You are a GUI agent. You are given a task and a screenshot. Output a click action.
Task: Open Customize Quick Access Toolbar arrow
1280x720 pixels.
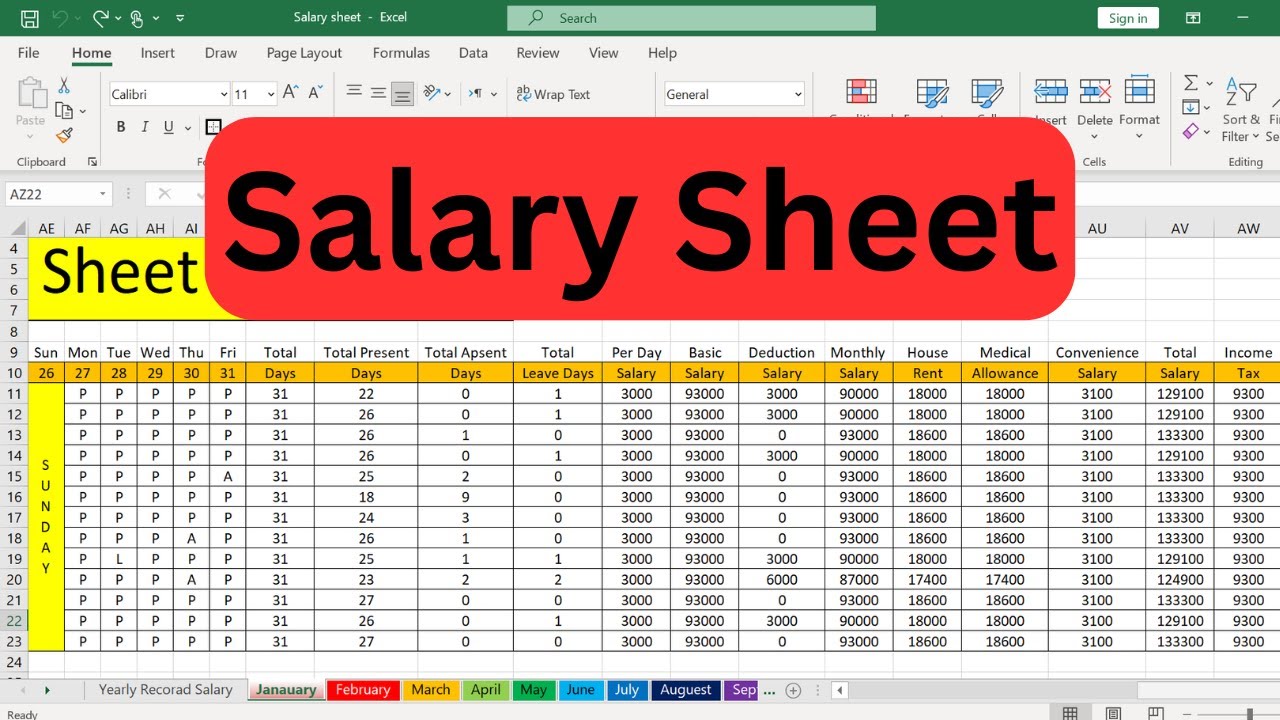tap(180, 18)
